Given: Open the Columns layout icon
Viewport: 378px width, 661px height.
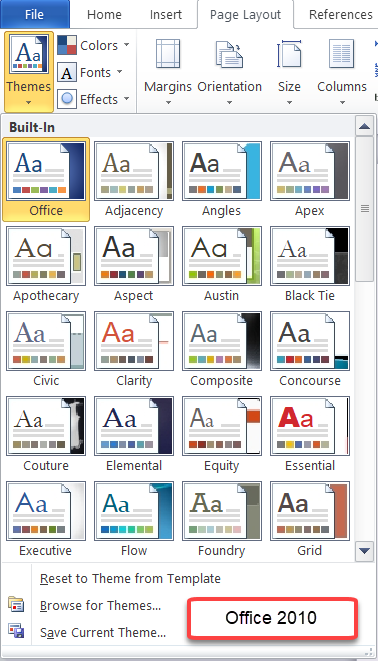Looking at the screenshot, I should (342, 54).
